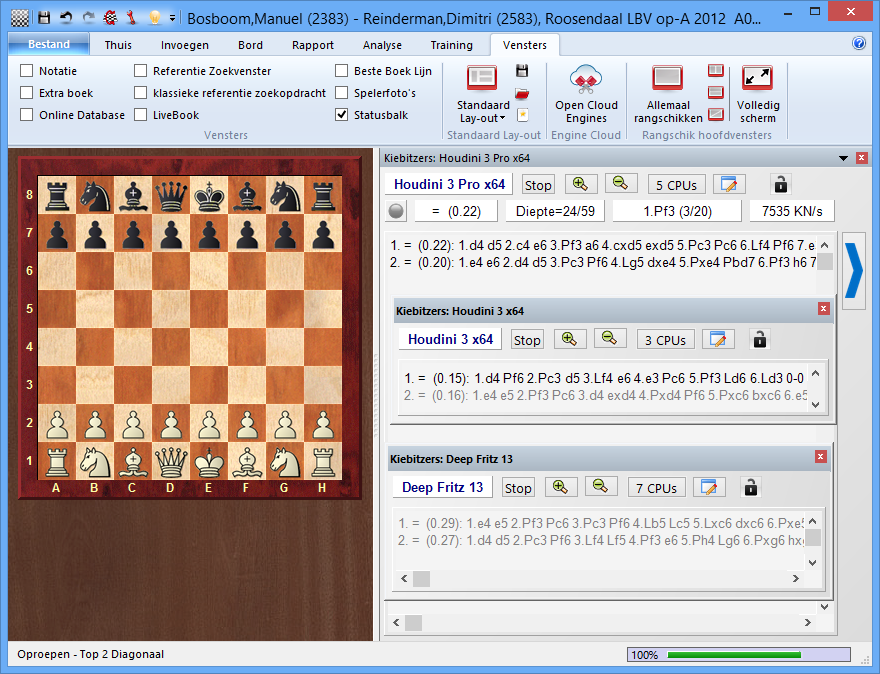Screen dimensions: 880x674
Task: Click the chessboard application icon
Action: pyautogui.click(x=20, y=18)
